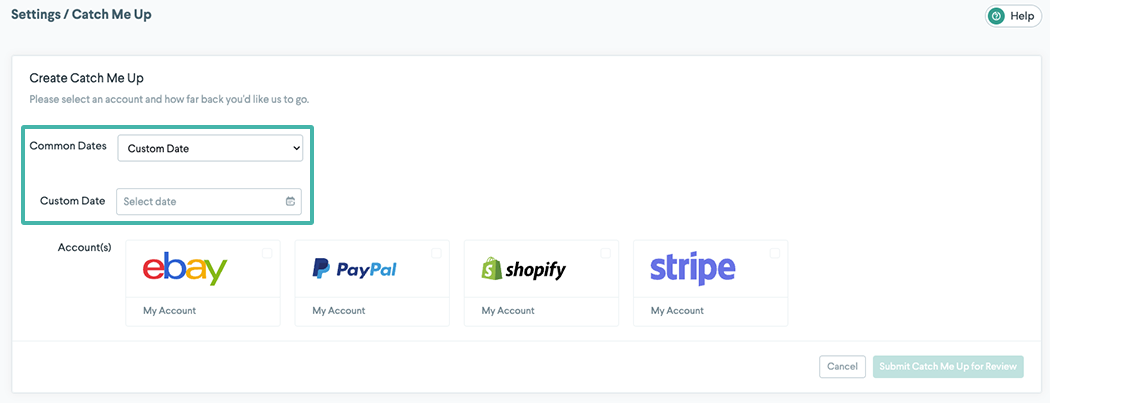Click My Account under Shopify
The width and height of the screenshot is (1133, 403).
pyautogui.click(x=507, y=311)
